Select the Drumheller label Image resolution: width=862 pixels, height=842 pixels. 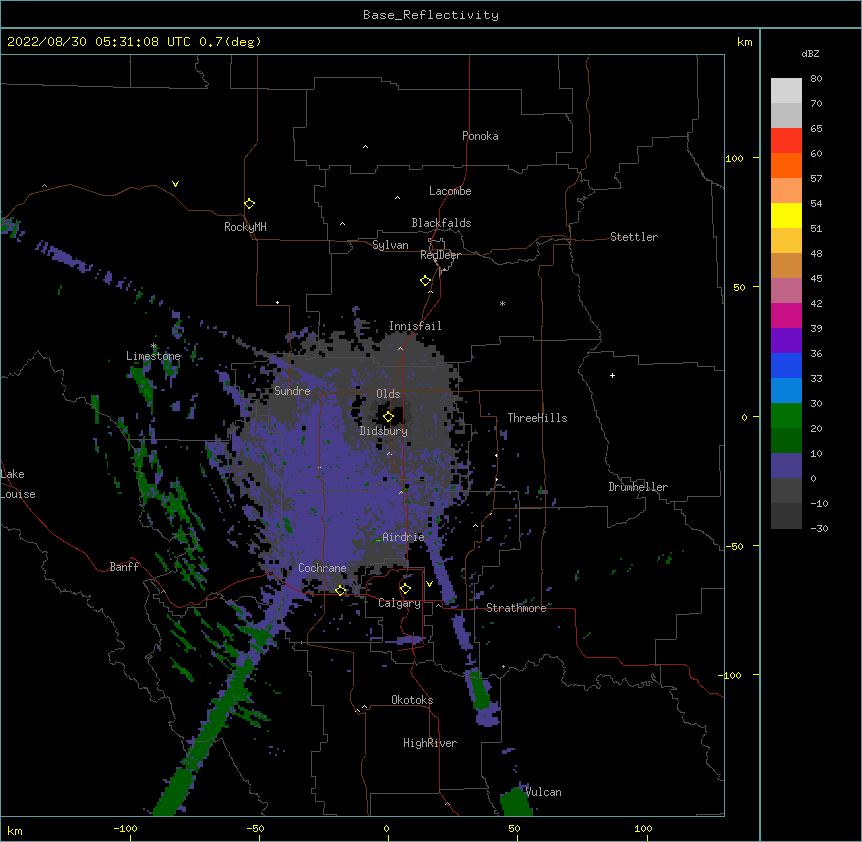pos(638,487)
